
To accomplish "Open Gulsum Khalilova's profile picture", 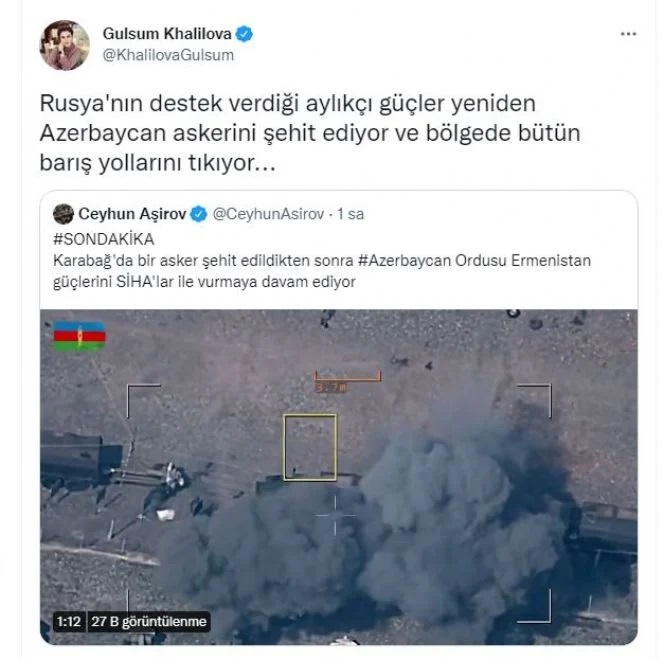I will point(65,45).
